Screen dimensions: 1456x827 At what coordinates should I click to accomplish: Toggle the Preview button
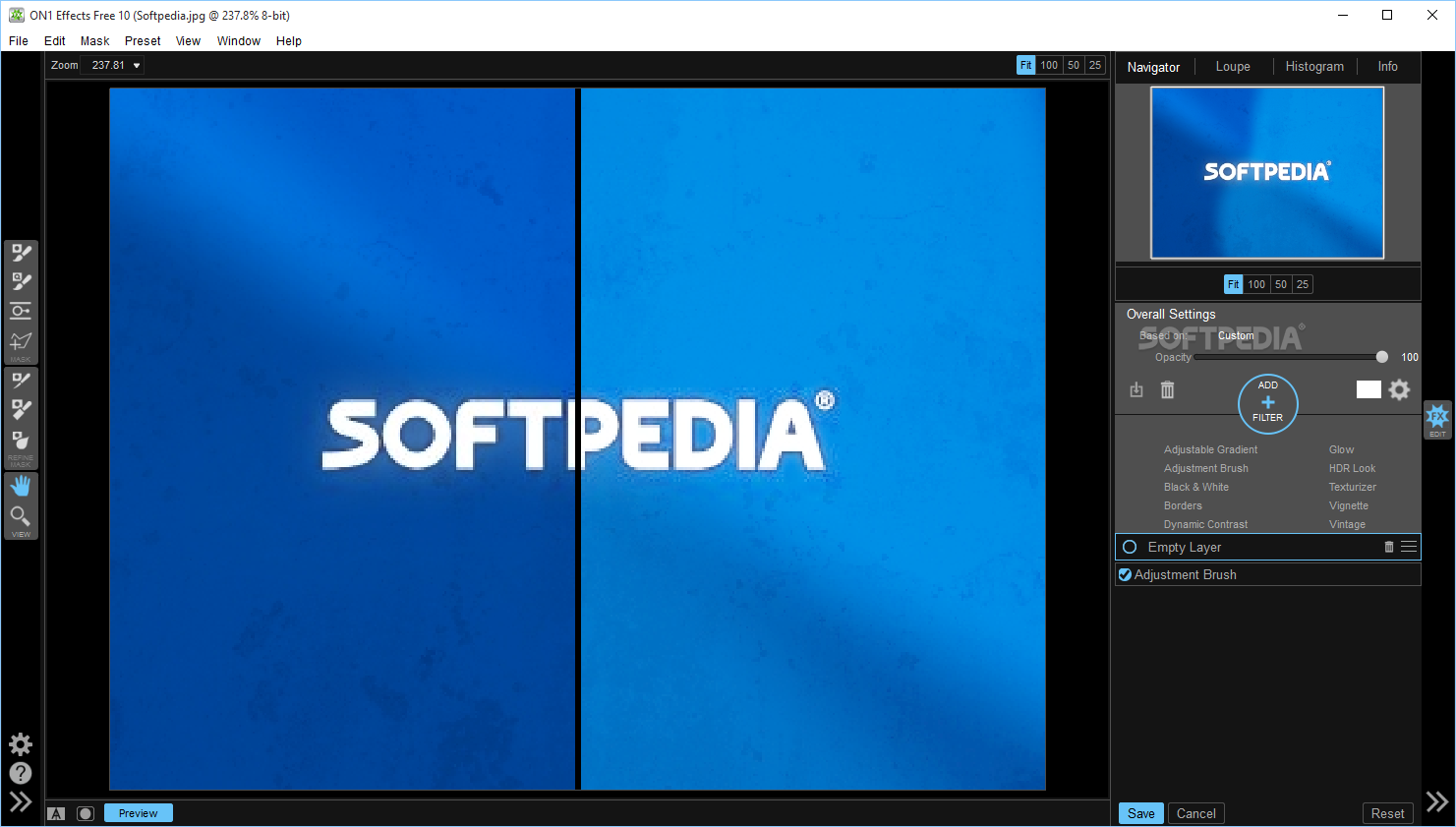(x=139, y=813)
